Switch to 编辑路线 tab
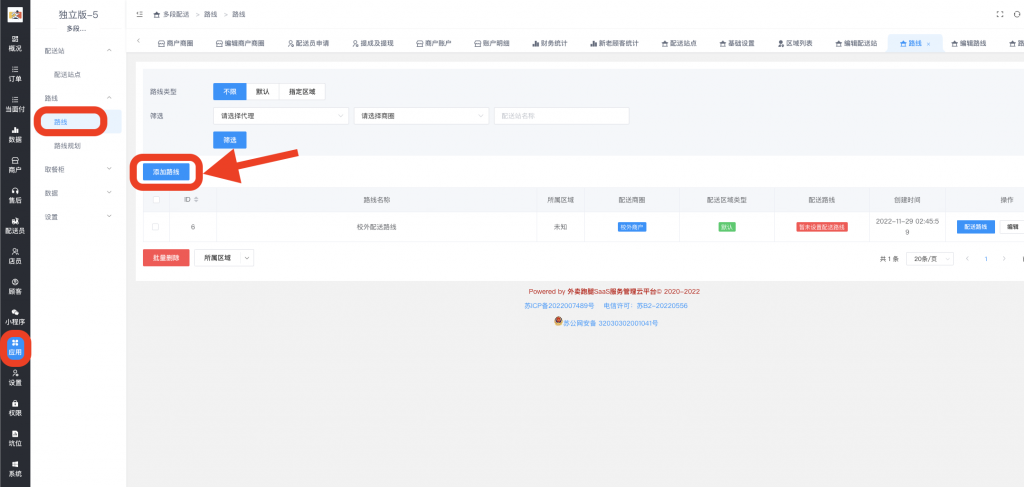This screenshot has height=487, width=1024. [968, 44]
